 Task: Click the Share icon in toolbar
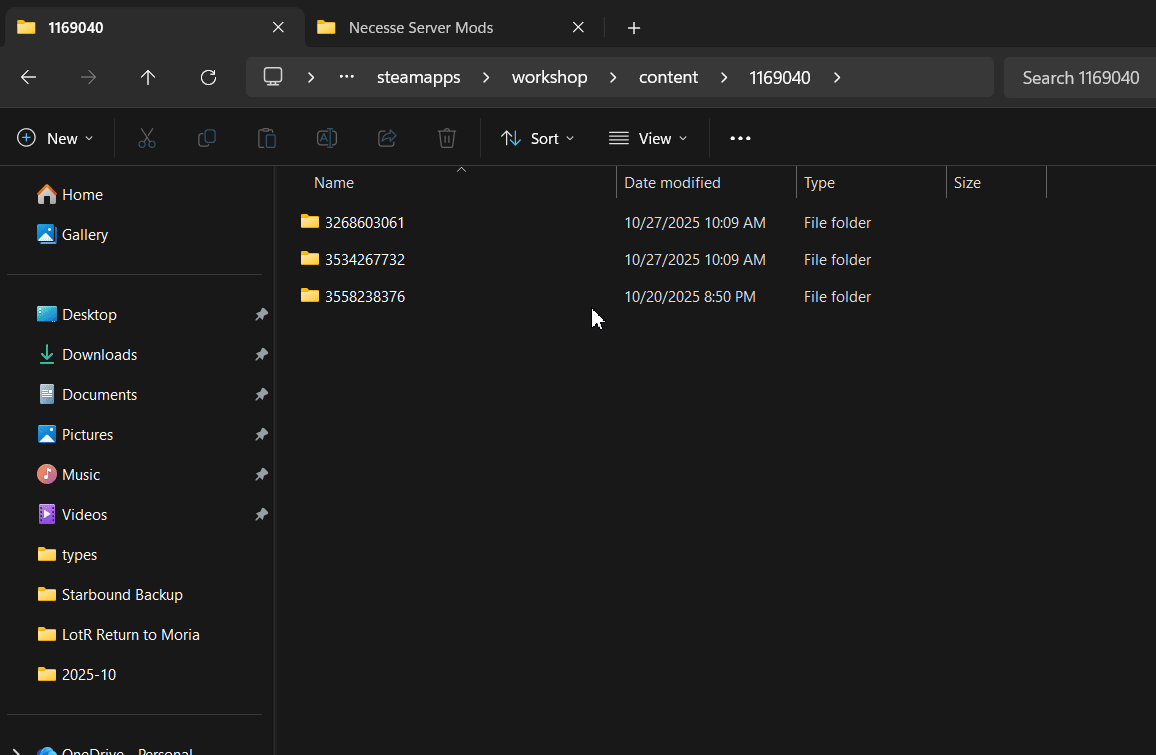387,138
